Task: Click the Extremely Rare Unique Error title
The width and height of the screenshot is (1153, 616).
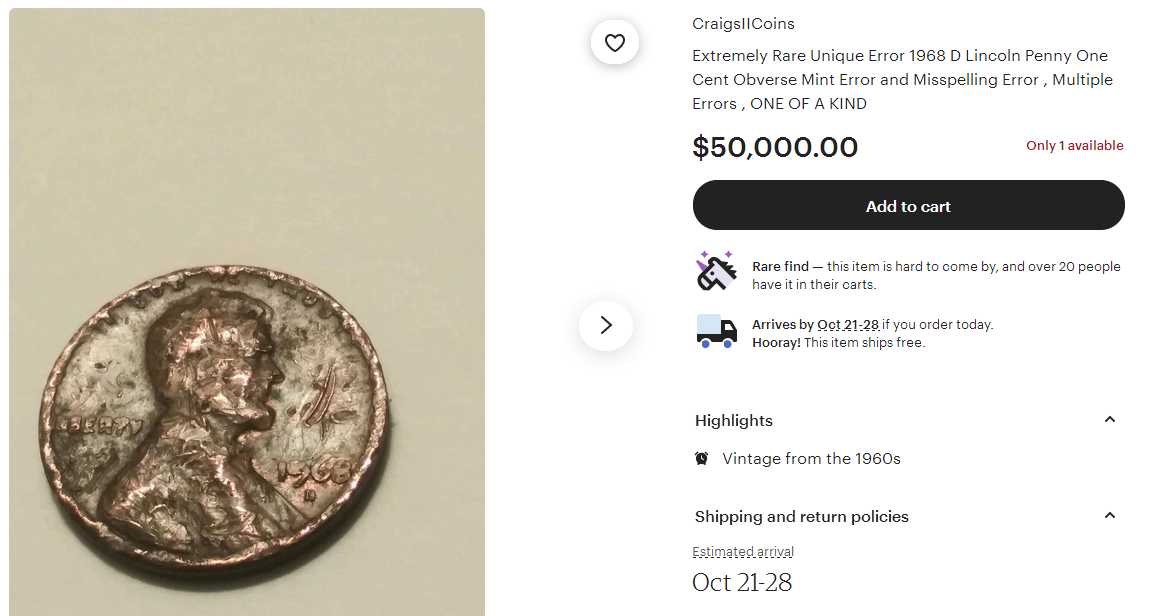Action: (x=900, y=80)
